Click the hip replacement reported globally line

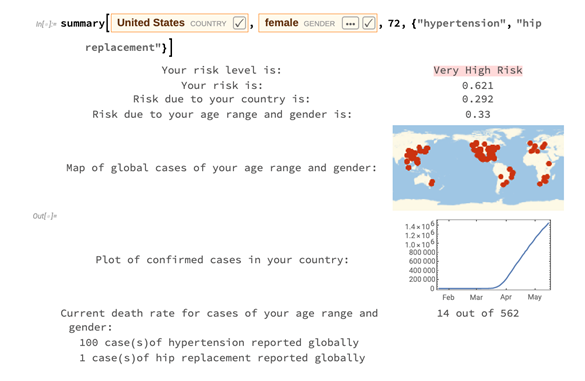click(222, 358)
